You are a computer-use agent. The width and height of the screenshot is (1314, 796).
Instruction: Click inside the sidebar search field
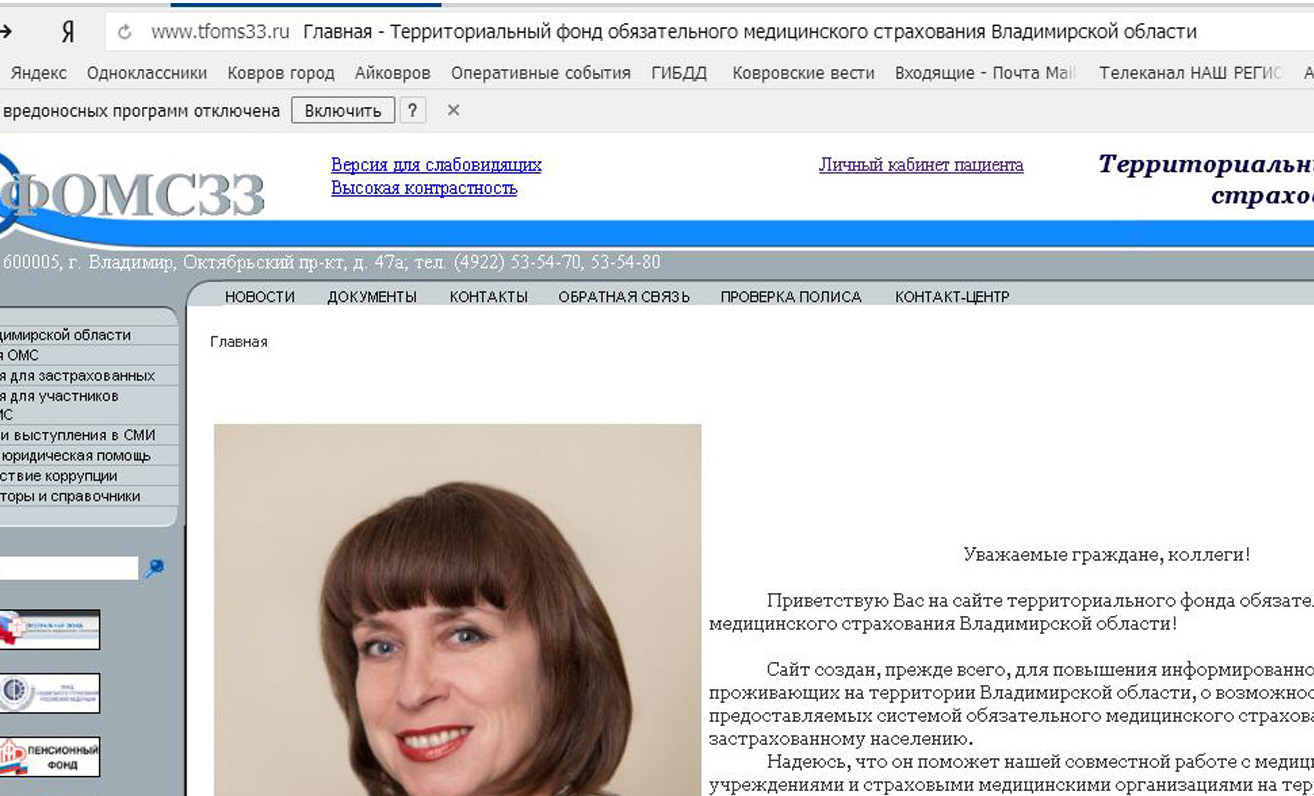pos(70,567)
